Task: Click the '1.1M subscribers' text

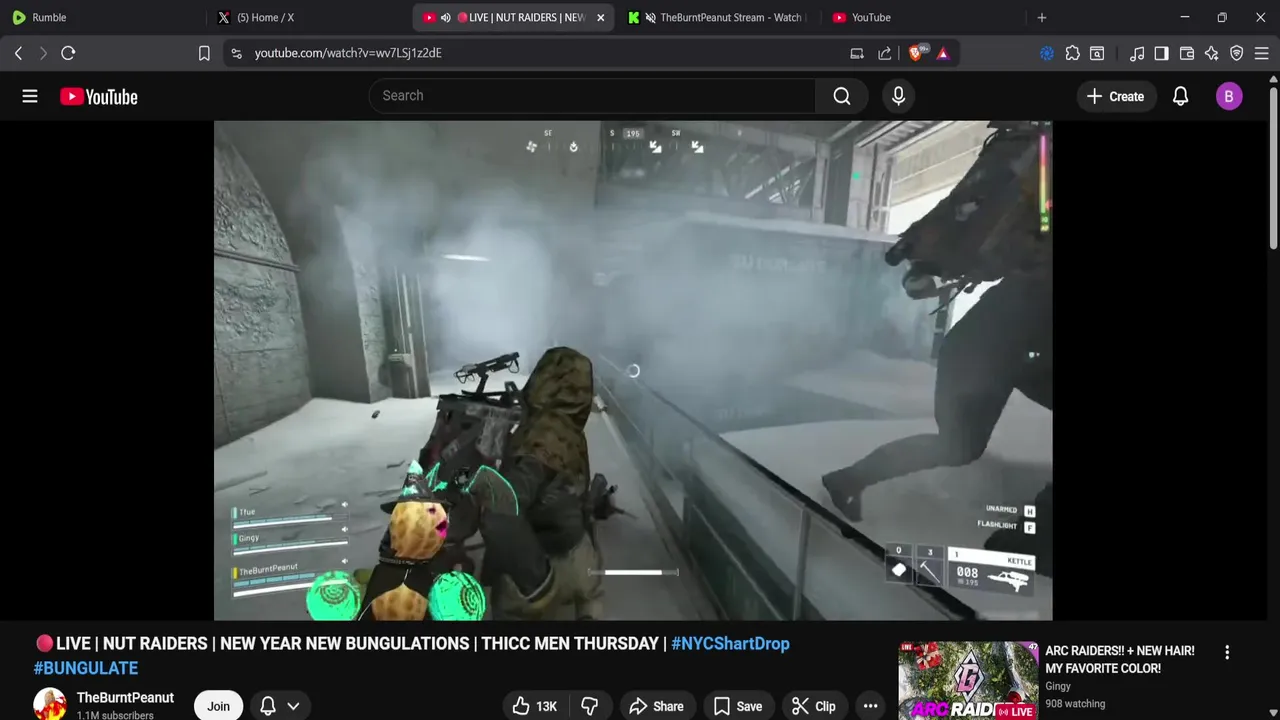Action: 115,716
